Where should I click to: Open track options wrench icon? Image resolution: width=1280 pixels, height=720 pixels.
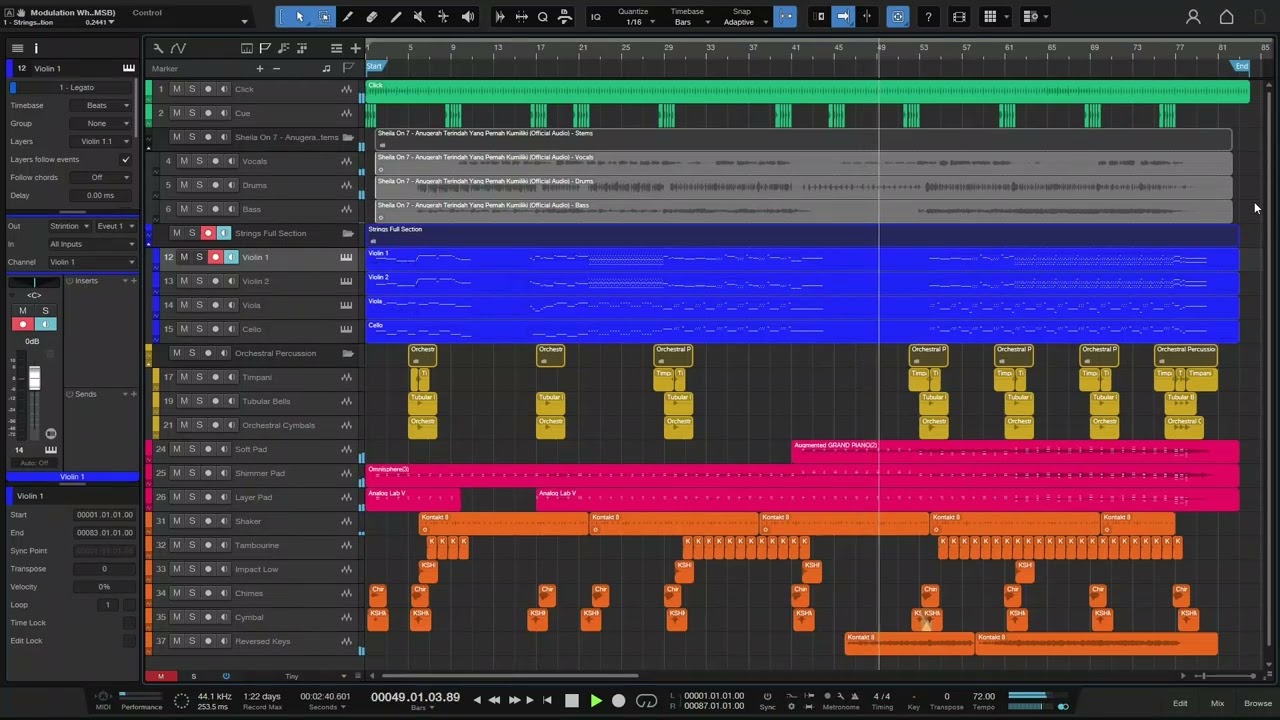click(158, 48)
